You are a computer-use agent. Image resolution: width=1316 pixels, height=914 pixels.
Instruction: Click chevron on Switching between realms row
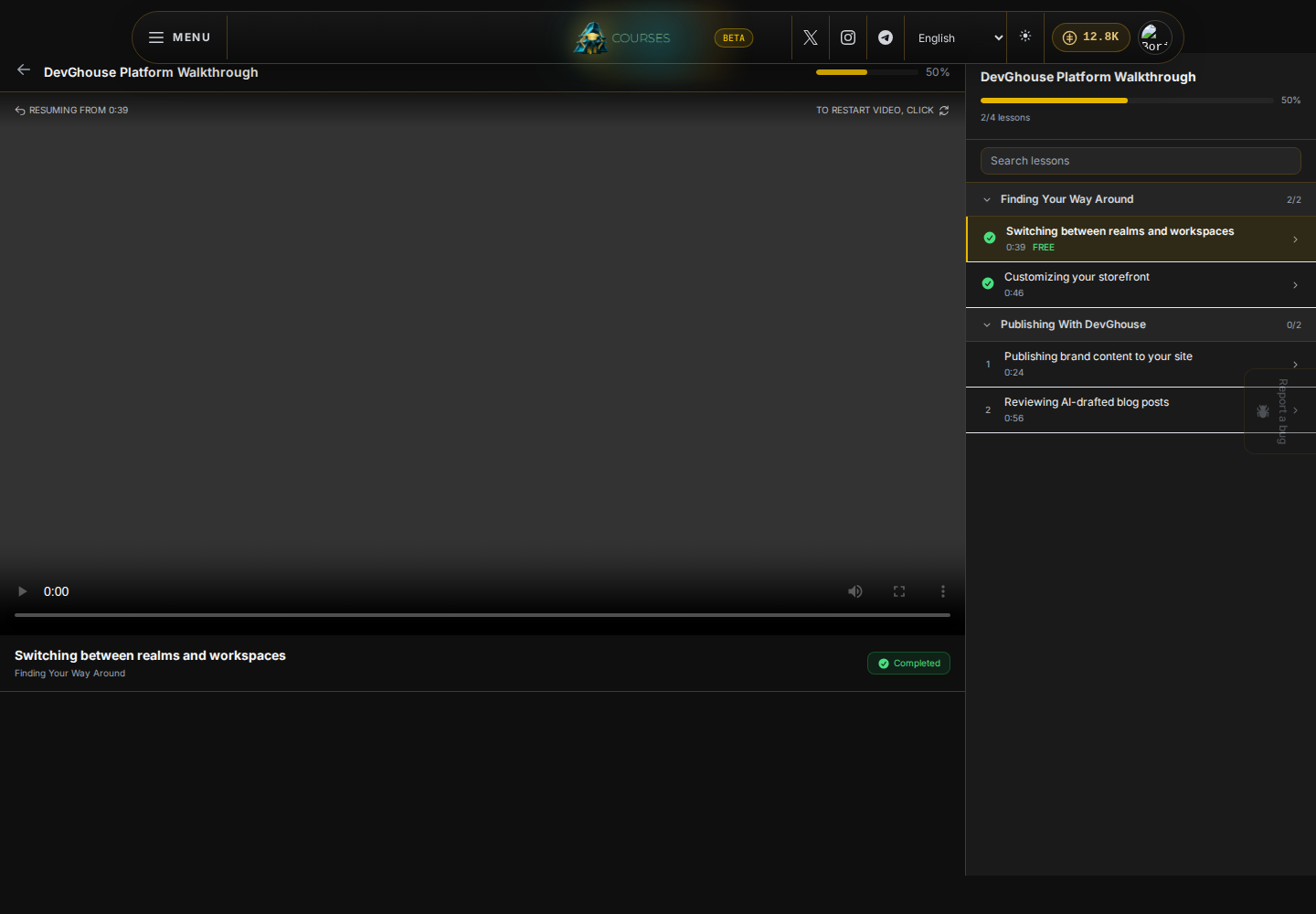(1295, 239)
